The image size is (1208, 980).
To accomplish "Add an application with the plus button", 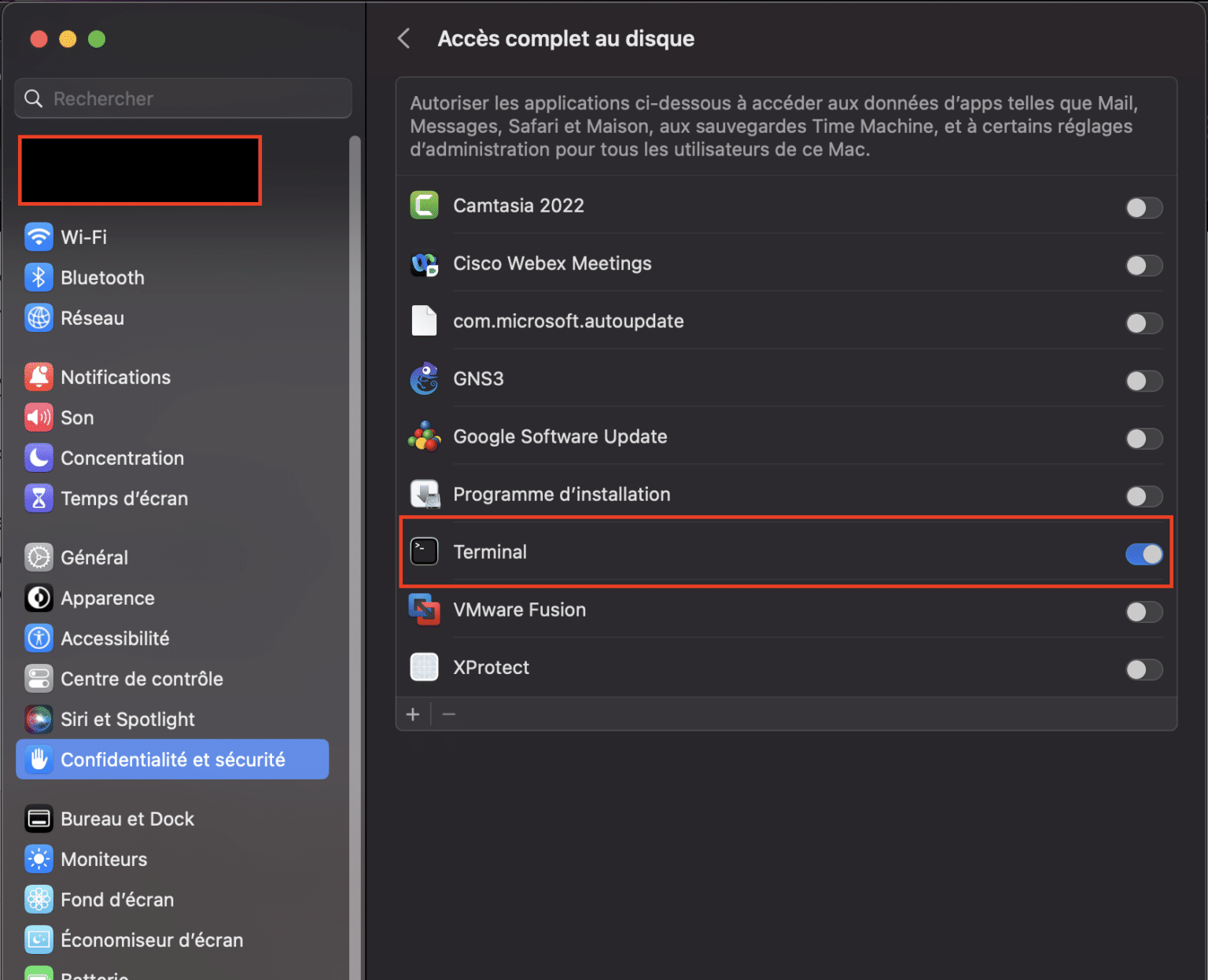I will [x=413, y=714].
